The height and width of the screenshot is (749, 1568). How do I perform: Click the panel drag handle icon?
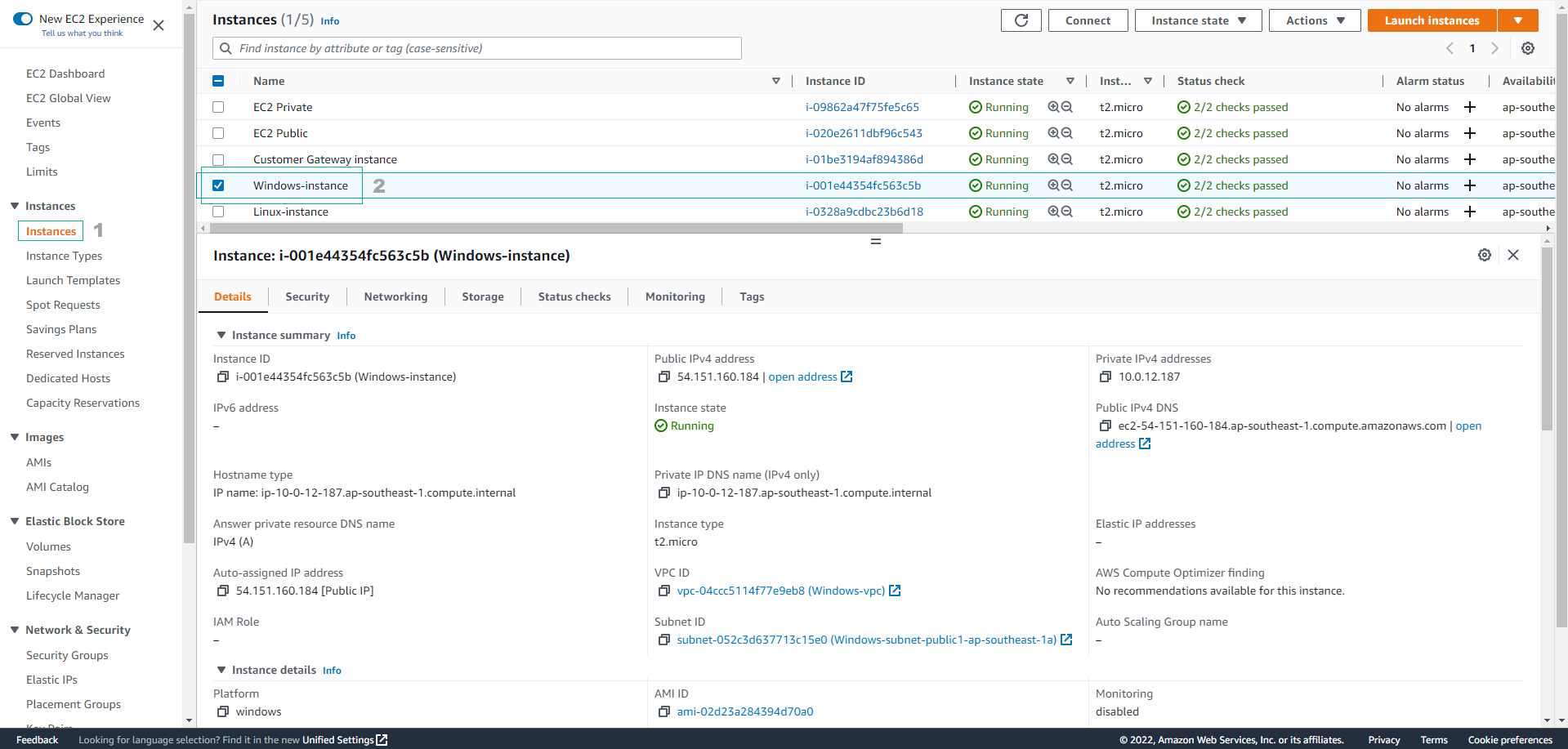pos(875,242)
